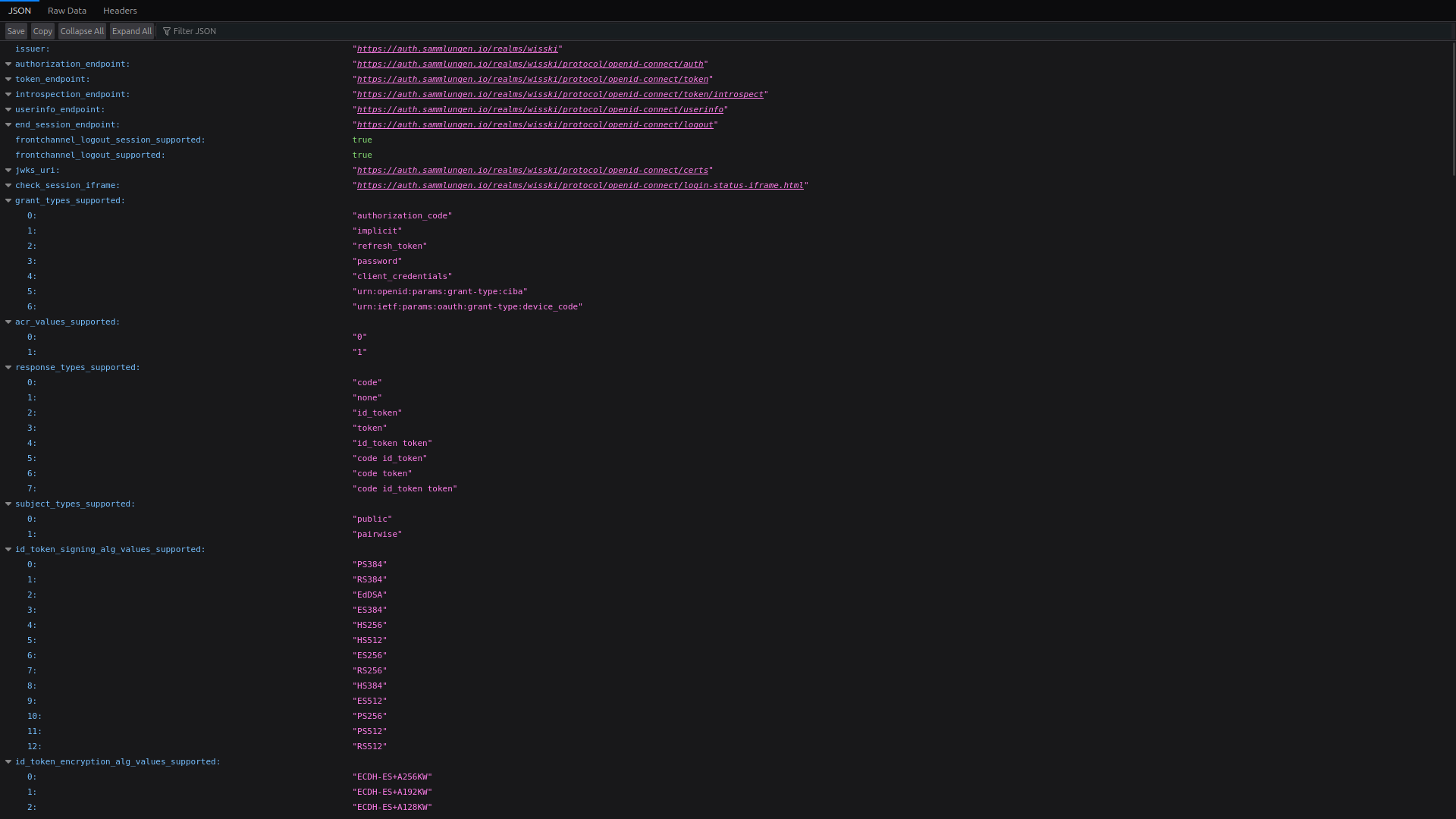
Task: Open the token_endpoint URL link
Action: (531, 79)
